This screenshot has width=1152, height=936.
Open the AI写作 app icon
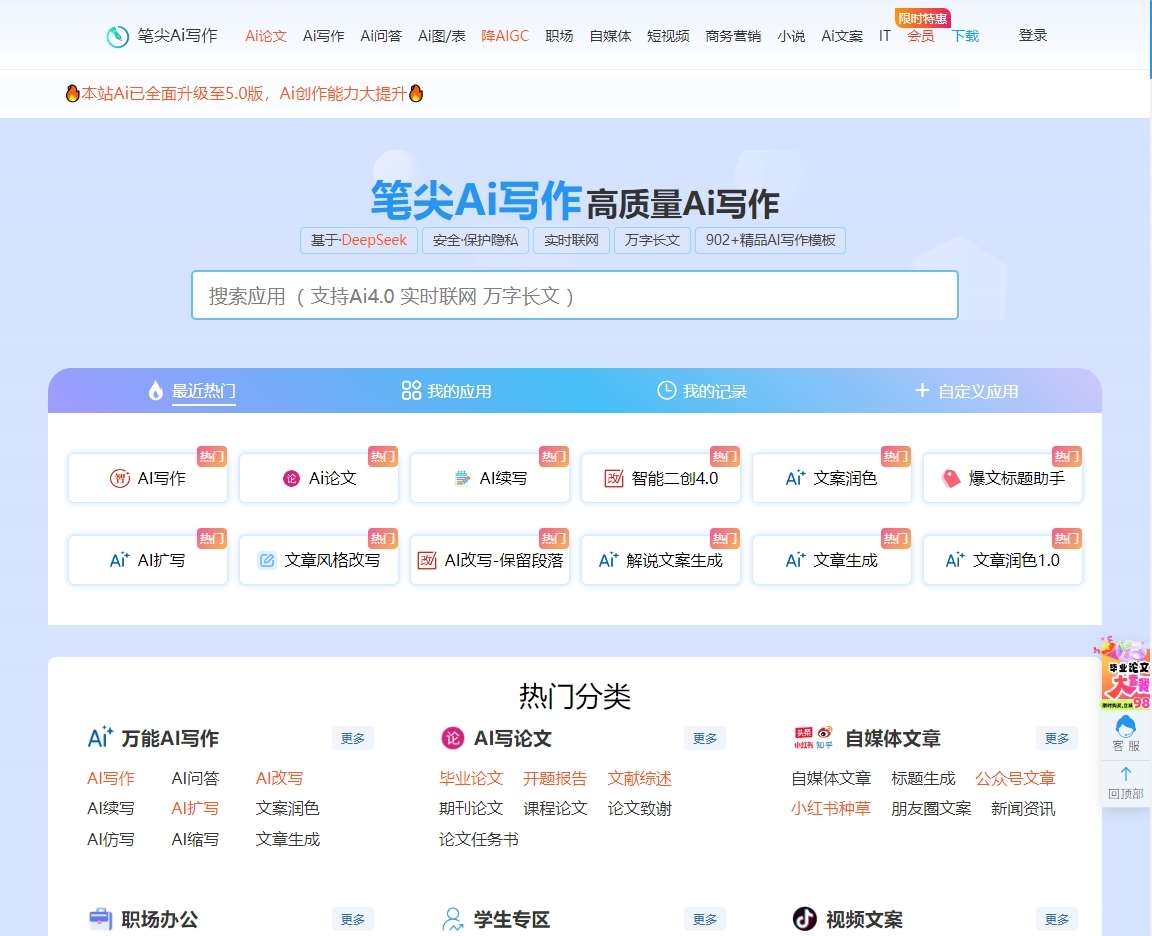(x=147, y=478)
